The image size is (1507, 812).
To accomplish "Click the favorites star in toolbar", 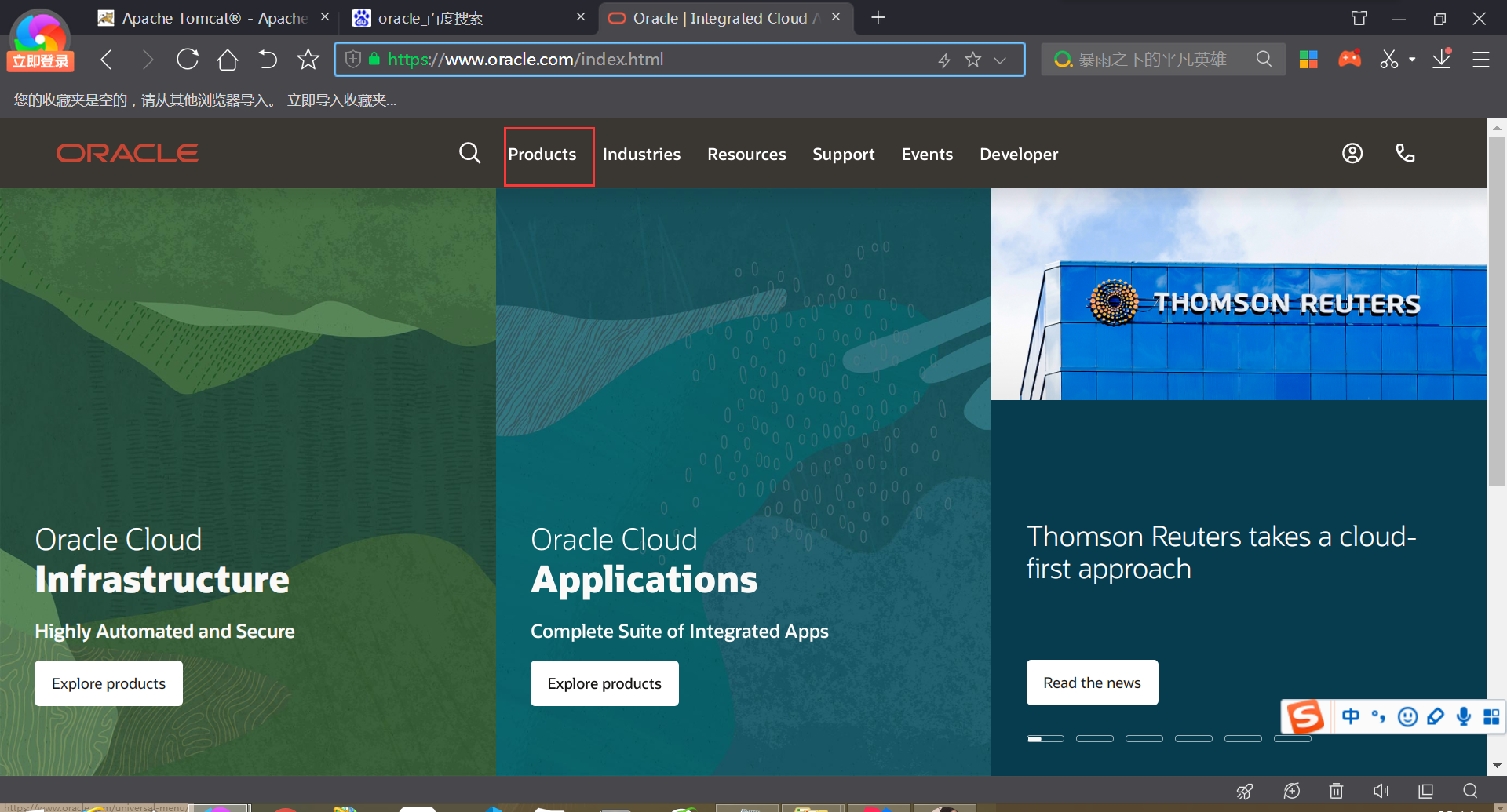I will click(308, 60).
